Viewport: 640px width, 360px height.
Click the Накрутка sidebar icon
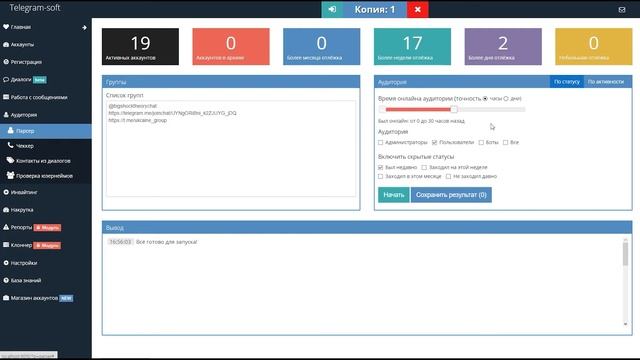[6, 210]
